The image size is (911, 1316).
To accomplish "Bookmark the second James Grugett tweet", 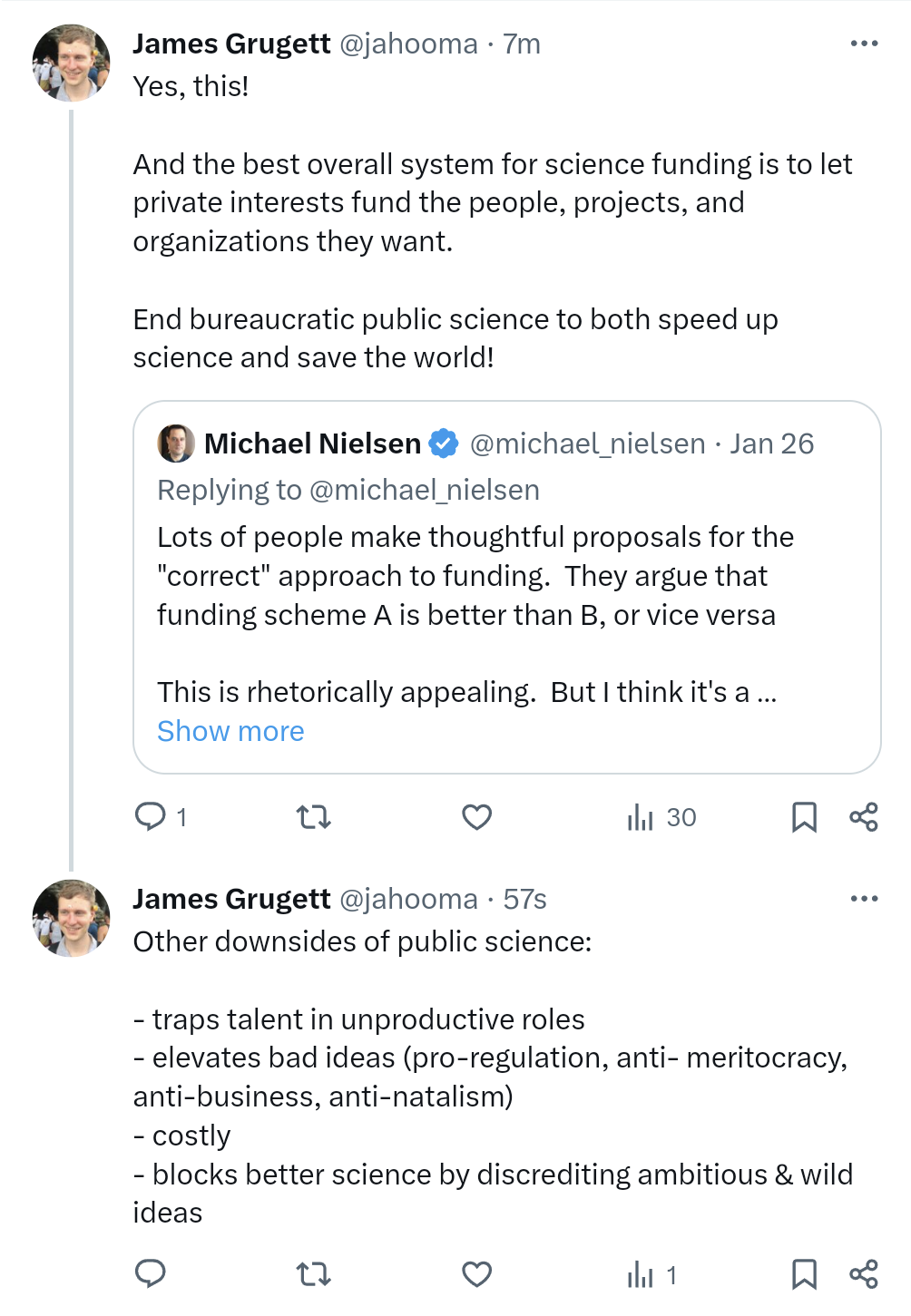I will pos(804,1274).
